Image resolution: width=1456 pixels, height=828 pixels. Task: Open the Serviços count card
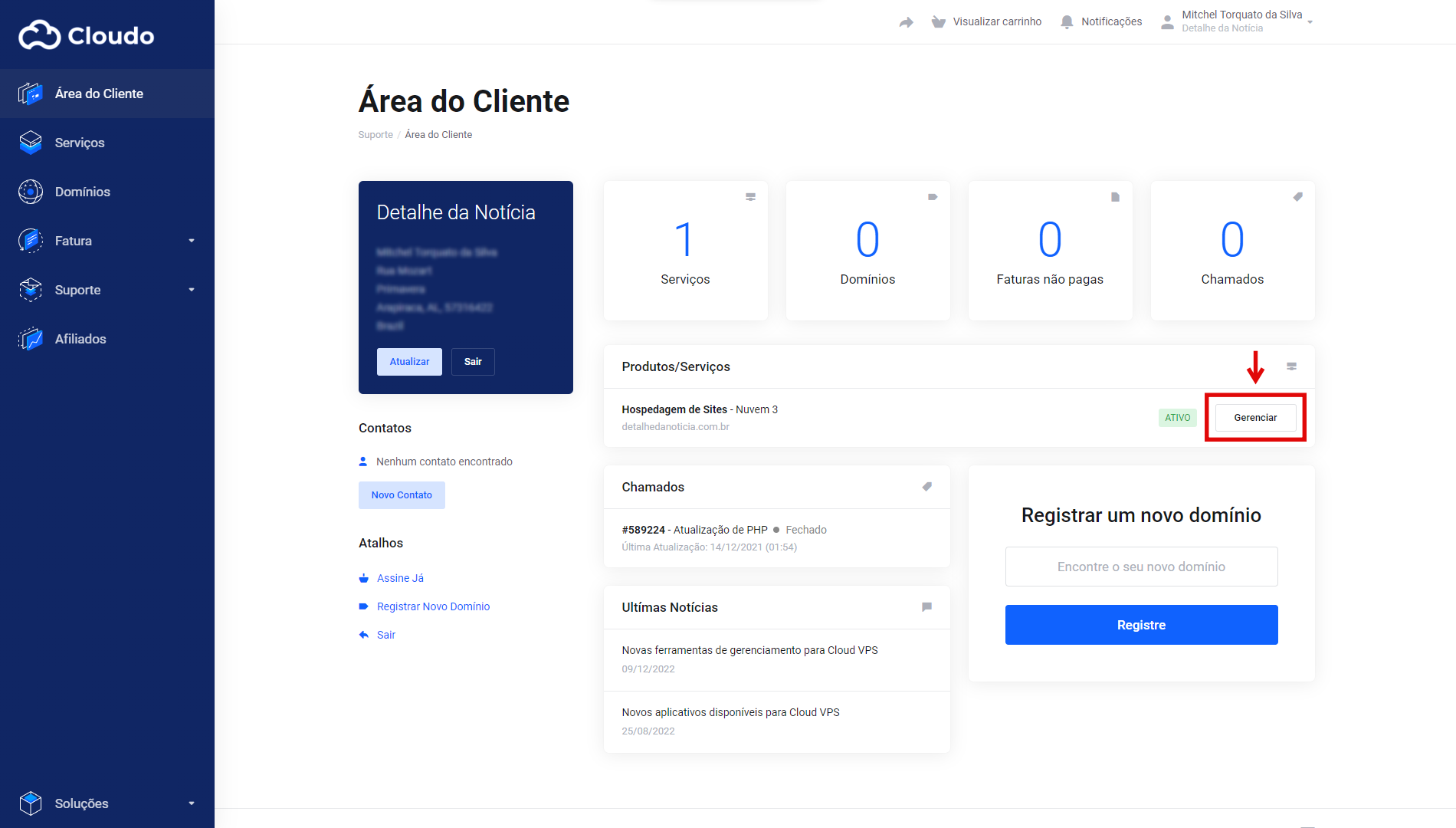point(685,251)
